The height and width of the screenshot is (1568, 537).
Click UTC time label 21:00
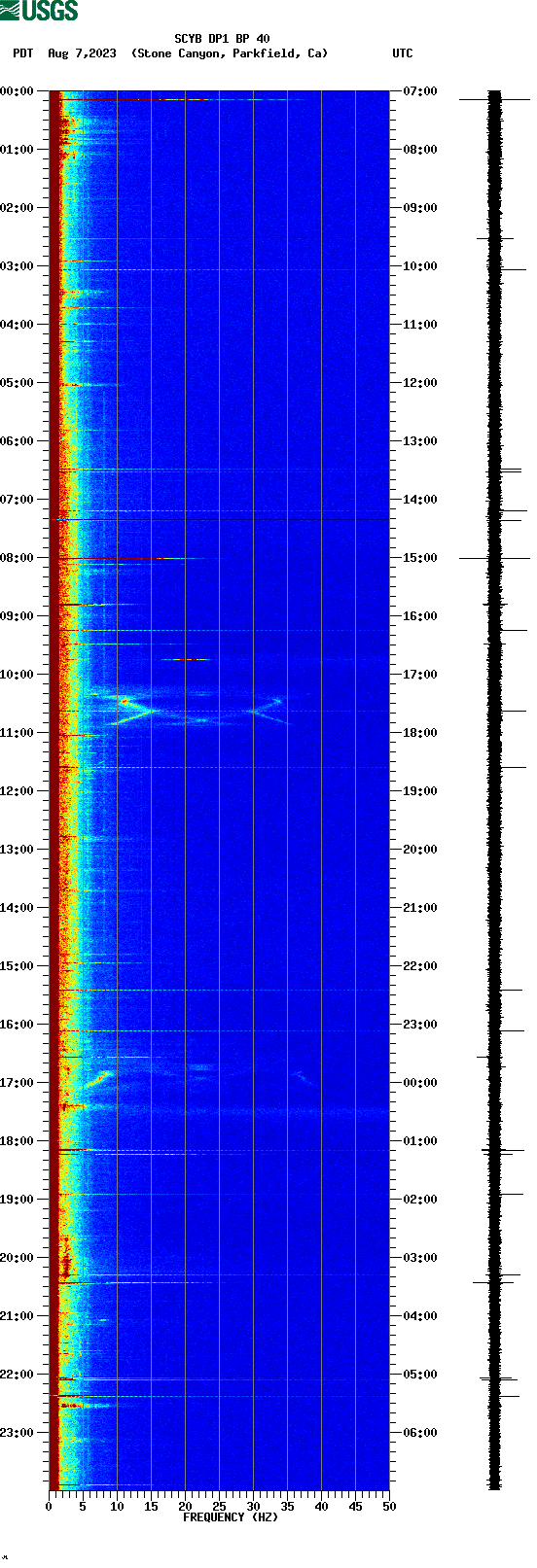click(x=420, y=908)
